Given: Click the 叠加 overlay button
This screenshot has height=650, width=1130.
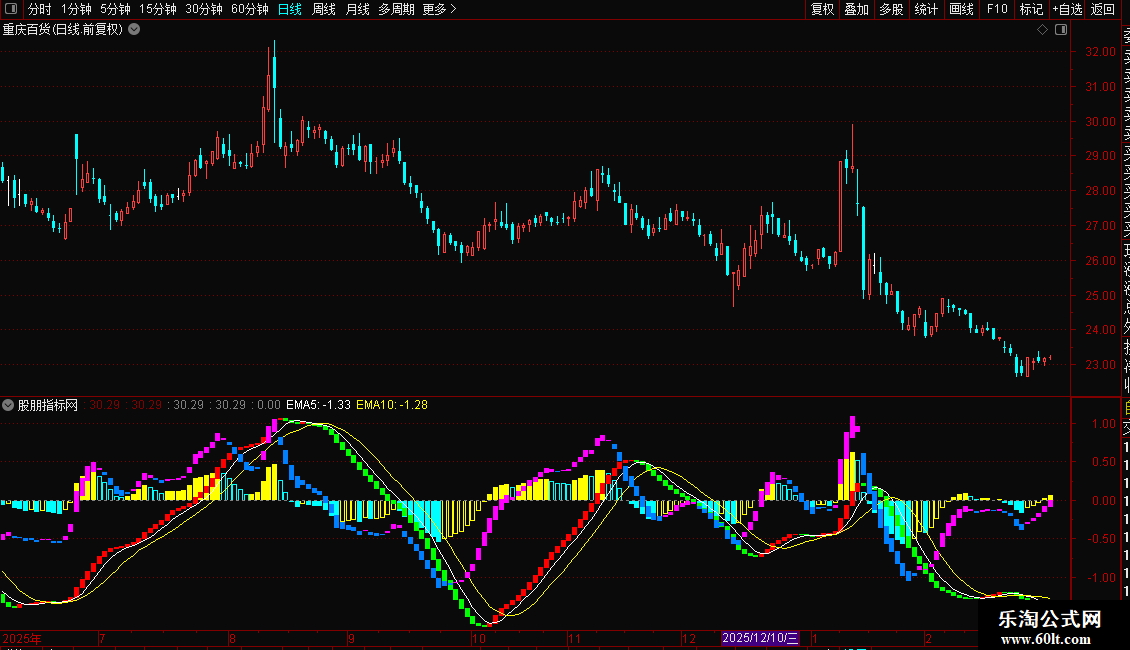Looking at the screenshot, I should [856, 9].
